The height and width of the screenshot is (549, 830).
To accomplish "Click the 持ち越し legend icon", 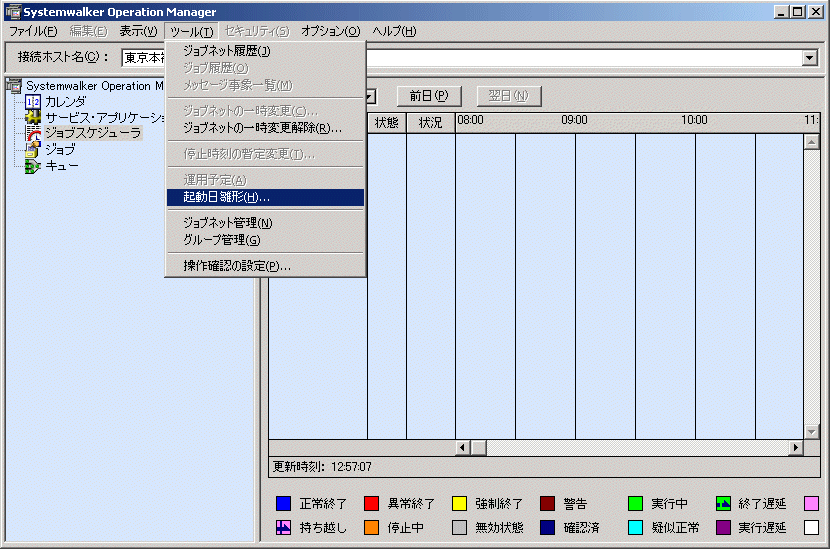I will (x=283, y=527).
